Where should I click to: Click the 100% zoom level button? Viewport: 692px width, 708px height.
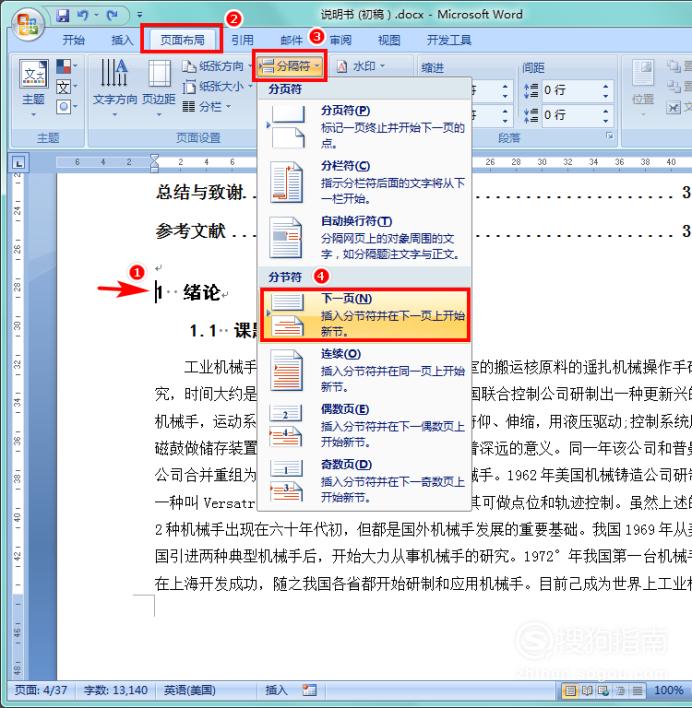coord(669,690)
